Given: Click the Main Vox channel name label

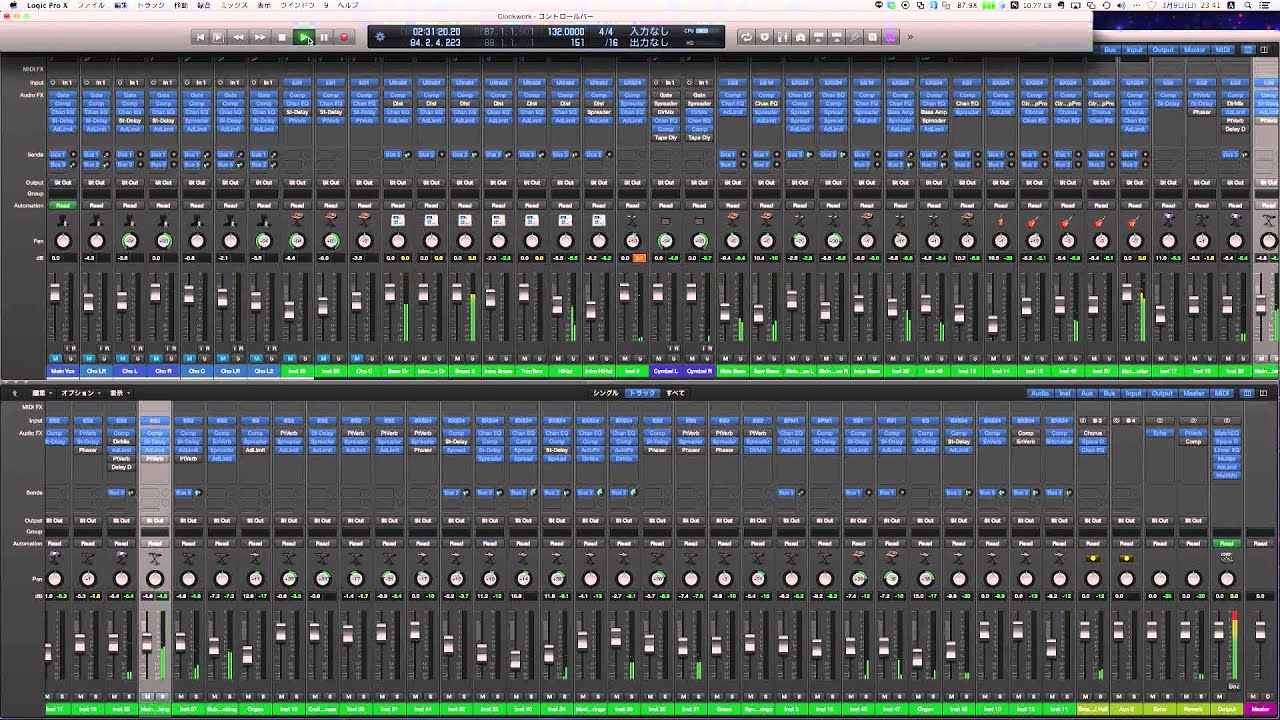Looking at the screenshot, I should pyautogui.click(x=63, y=371).
